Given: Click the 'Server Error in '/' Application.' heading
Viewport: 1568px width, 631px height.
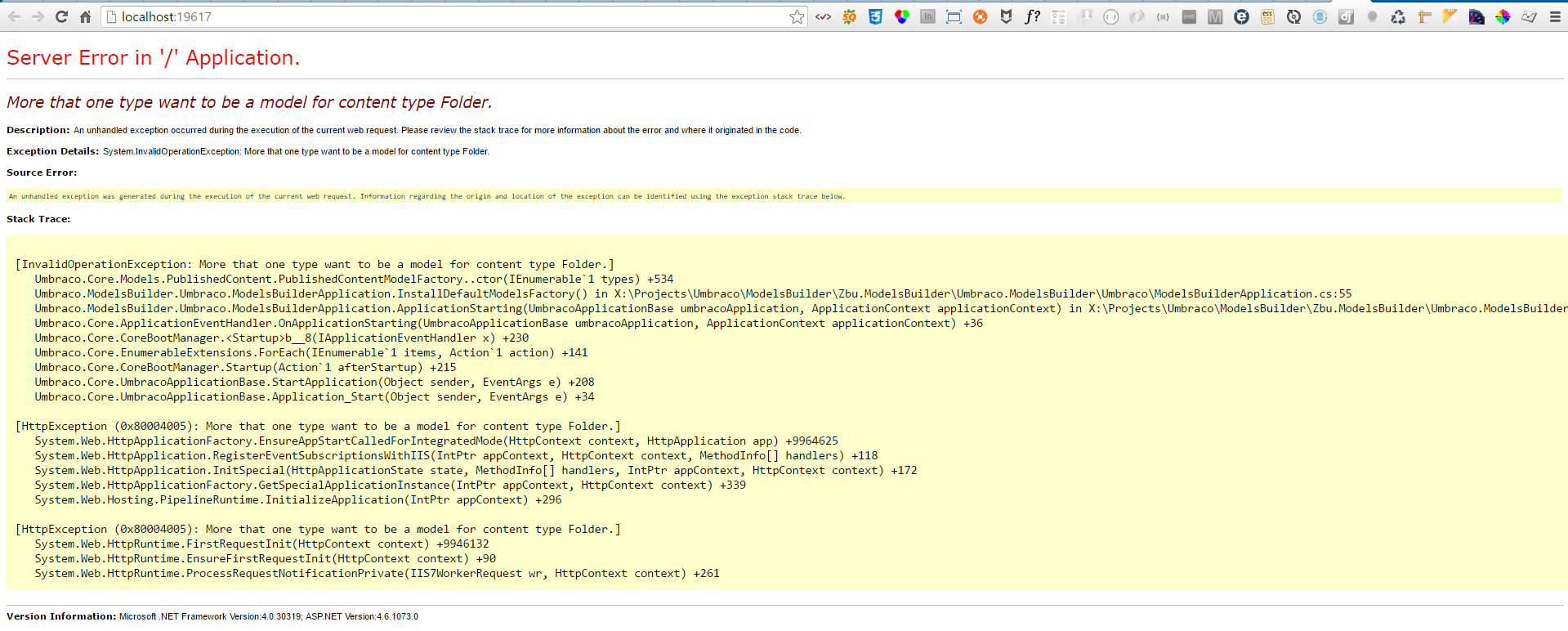Looking at the screenshot, I should pyautogui.click(x=153, y=58).
